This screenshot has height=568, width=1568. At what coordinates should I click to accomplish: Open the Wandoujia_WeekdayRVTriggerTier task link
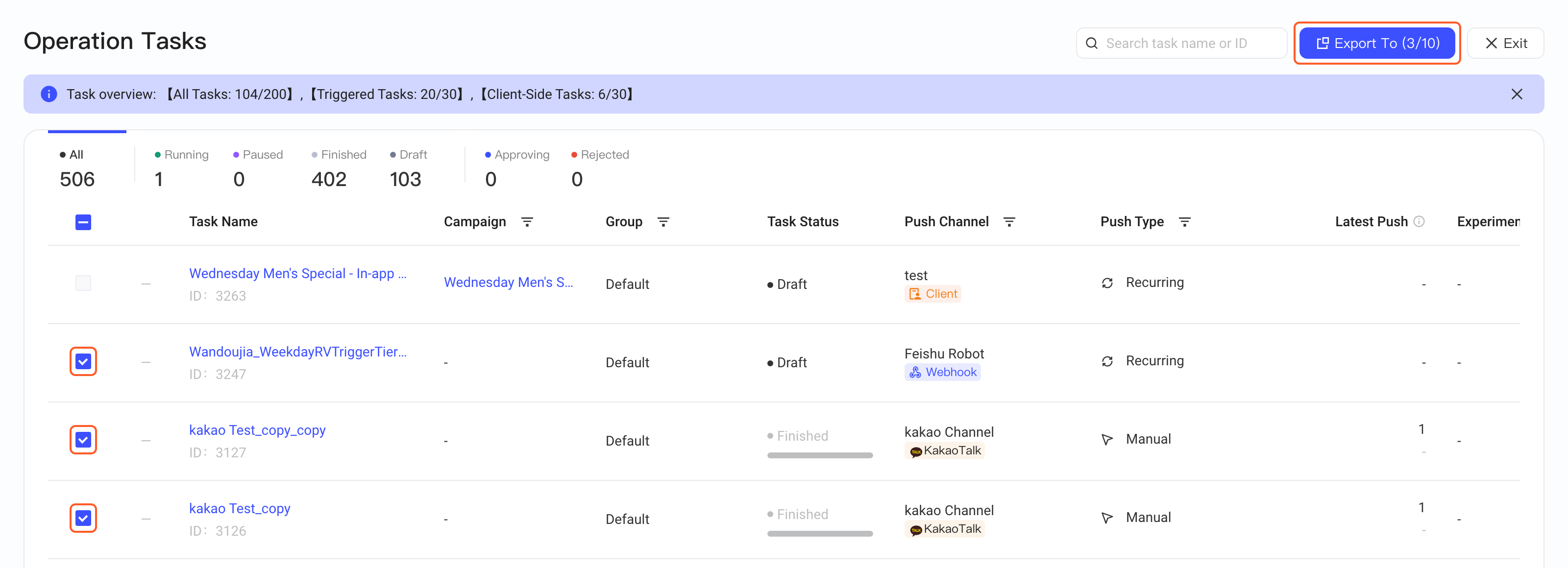(x=297, y=352)
